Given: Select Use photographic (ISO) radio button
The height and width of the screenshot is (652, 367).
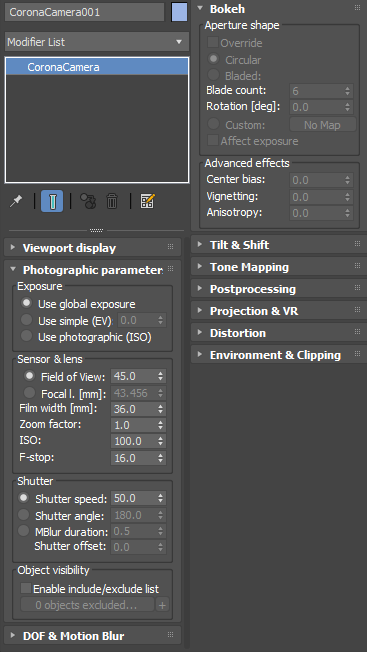Looking at the screenshot, I should click(x=27, y=336).
